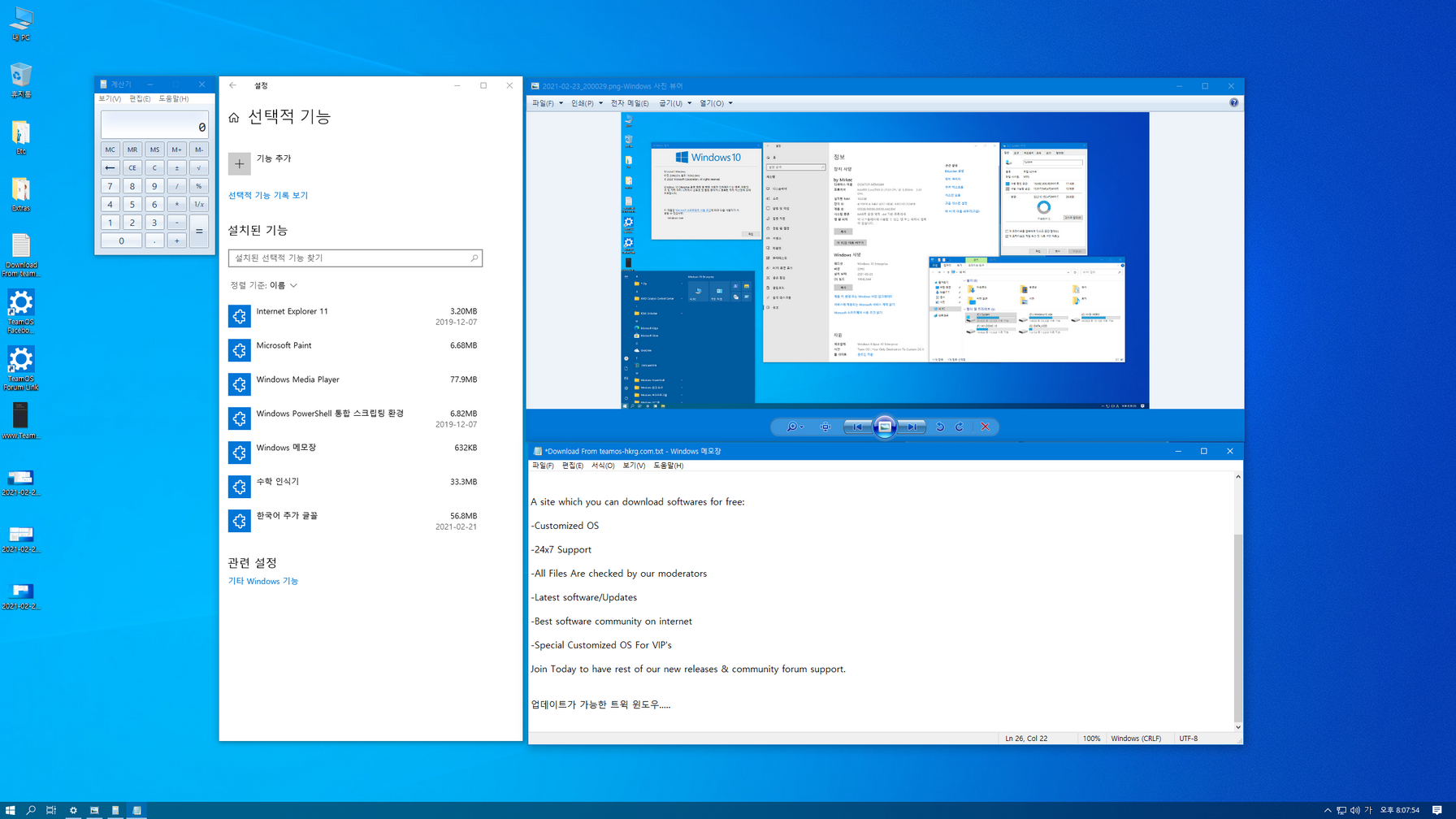Click the installed features search field
Viewport: 1456px width, 819px height.
[355, 258]
